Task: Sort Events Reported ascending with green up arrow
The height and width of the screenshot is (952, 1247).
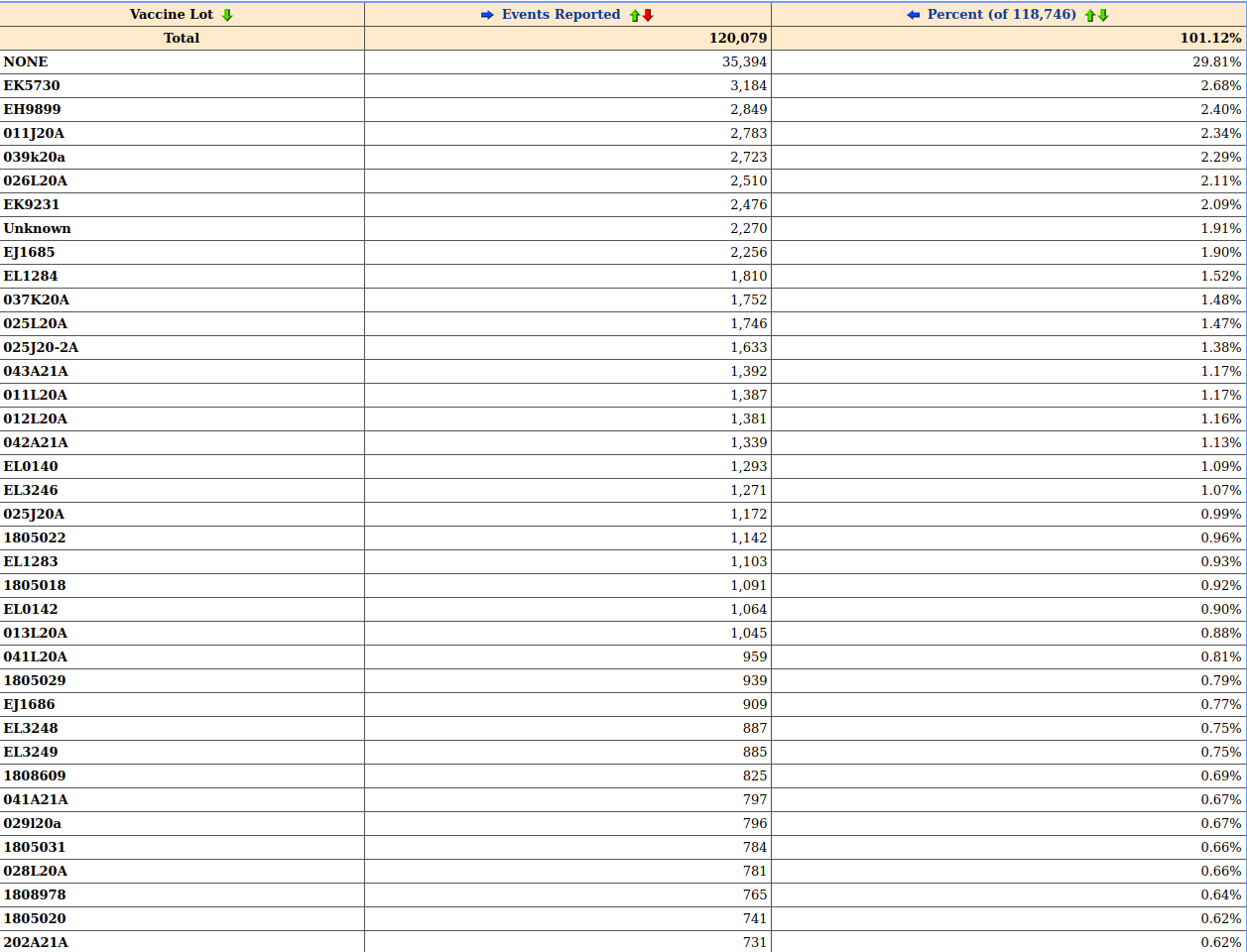Action: point(635,15)
